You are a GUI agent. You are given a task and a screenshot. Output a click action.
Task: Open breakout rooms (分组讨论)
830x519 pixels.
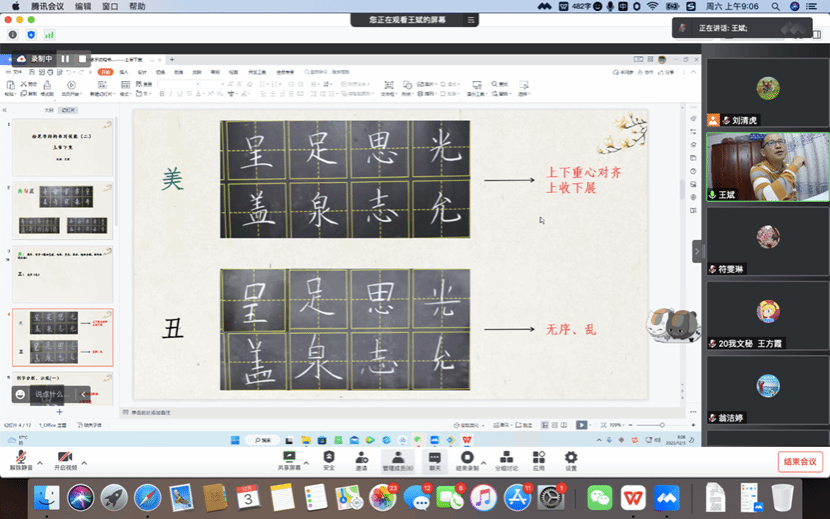507,460
